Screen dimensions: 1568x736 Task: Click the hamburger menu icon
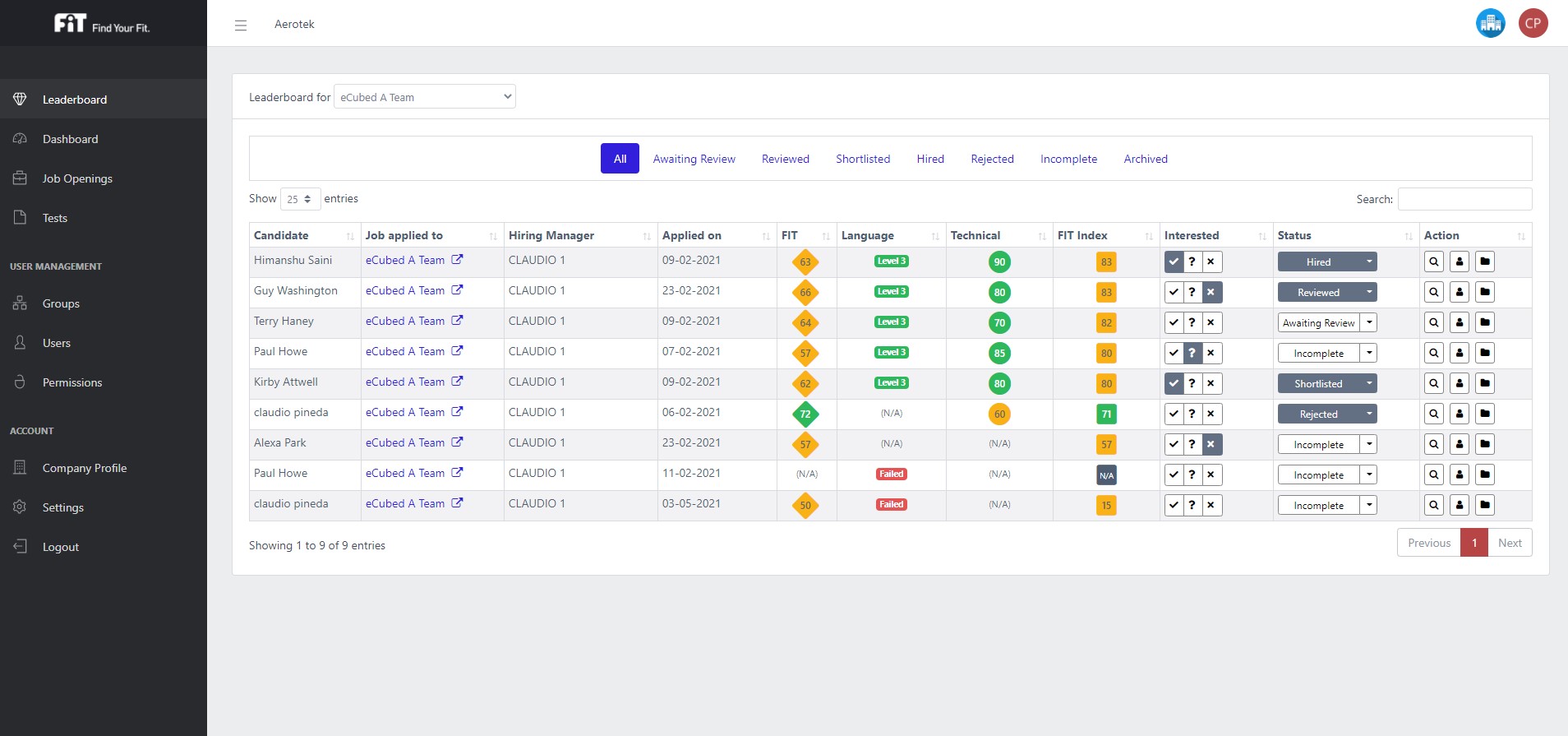[241, 25]
